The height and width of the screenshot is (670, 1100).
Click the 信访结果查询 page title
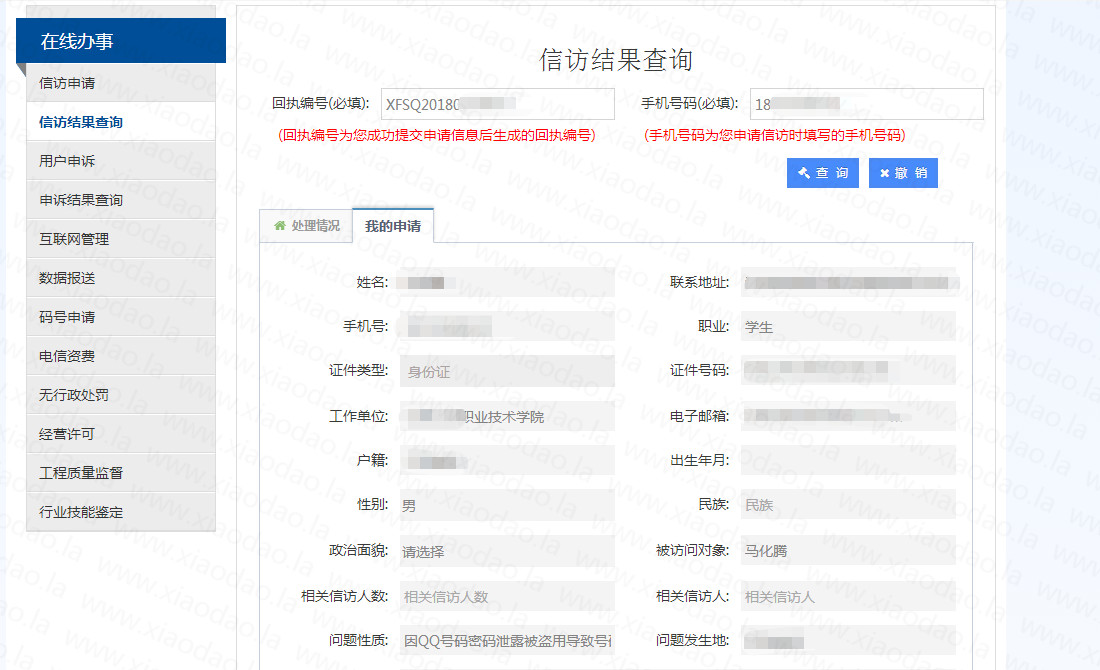click(616, 60)
